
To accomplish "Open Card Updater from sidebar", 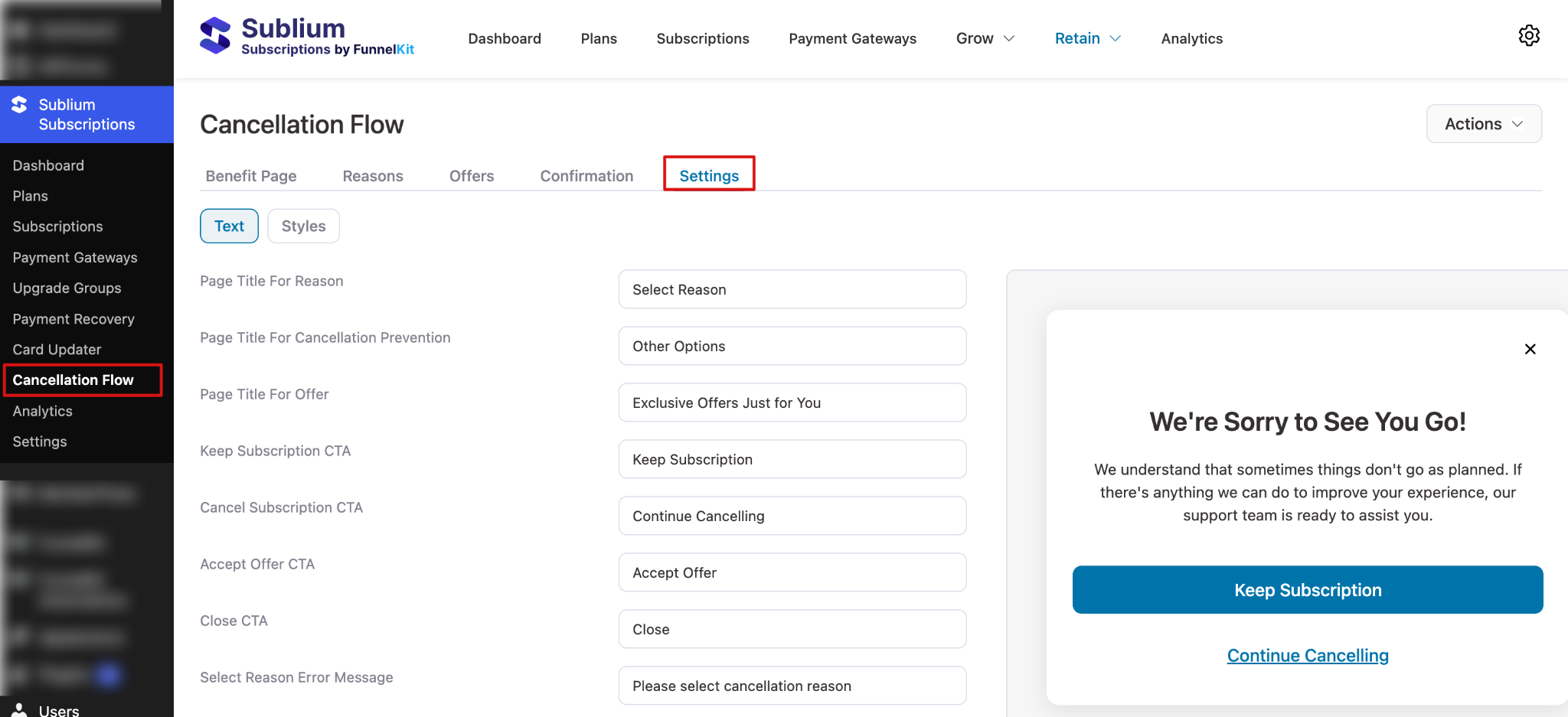I will point(57,350).
